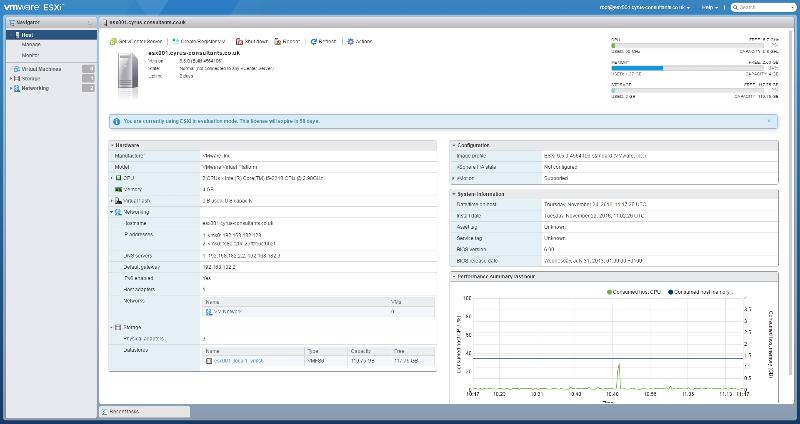The width and height of the screenshot is (800, 424).
Task: Collapse the Networking section in Hardware
Action: 112,212
